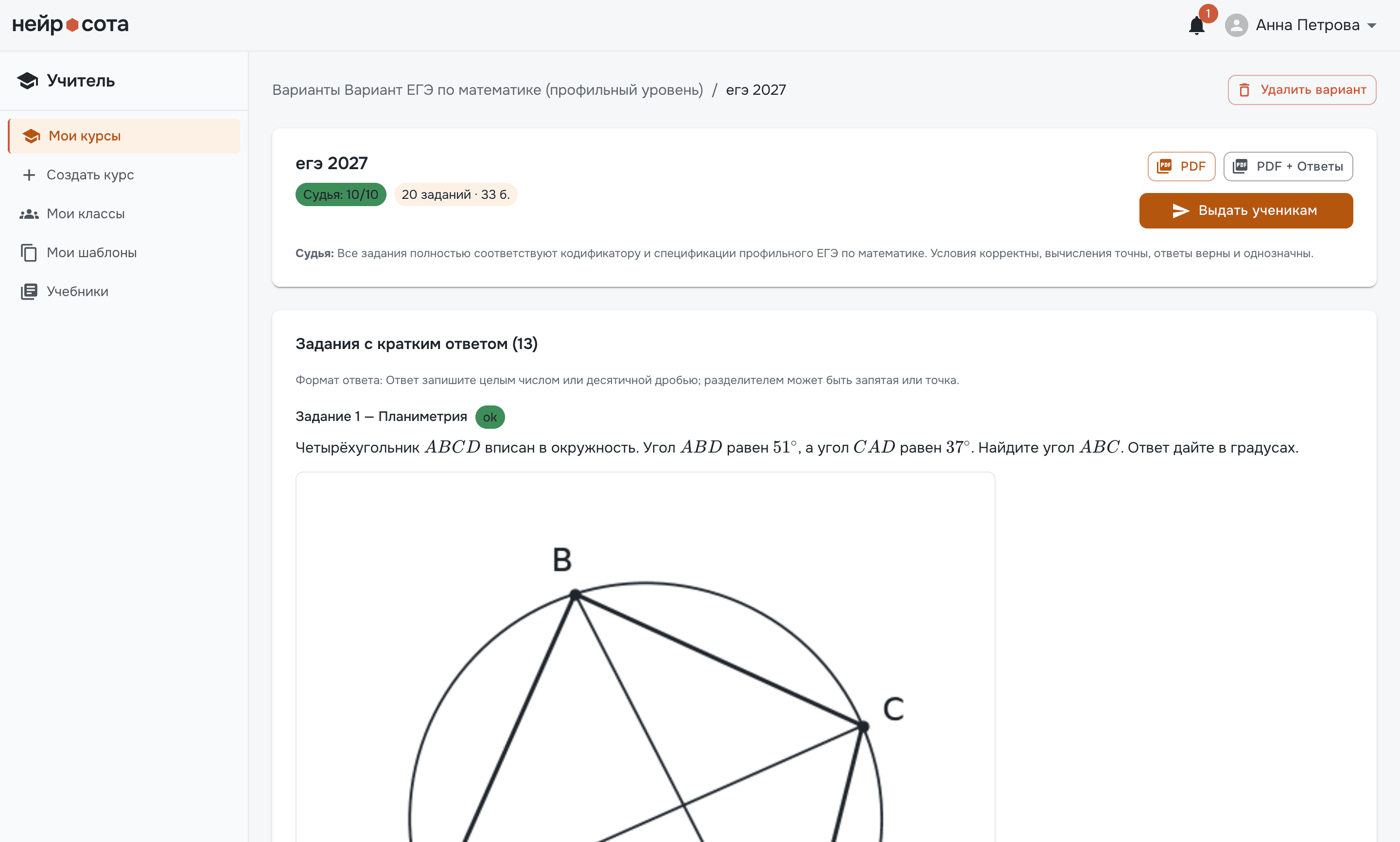
Task: Click Выдать ученикам button
Action: coord(1246,210)
